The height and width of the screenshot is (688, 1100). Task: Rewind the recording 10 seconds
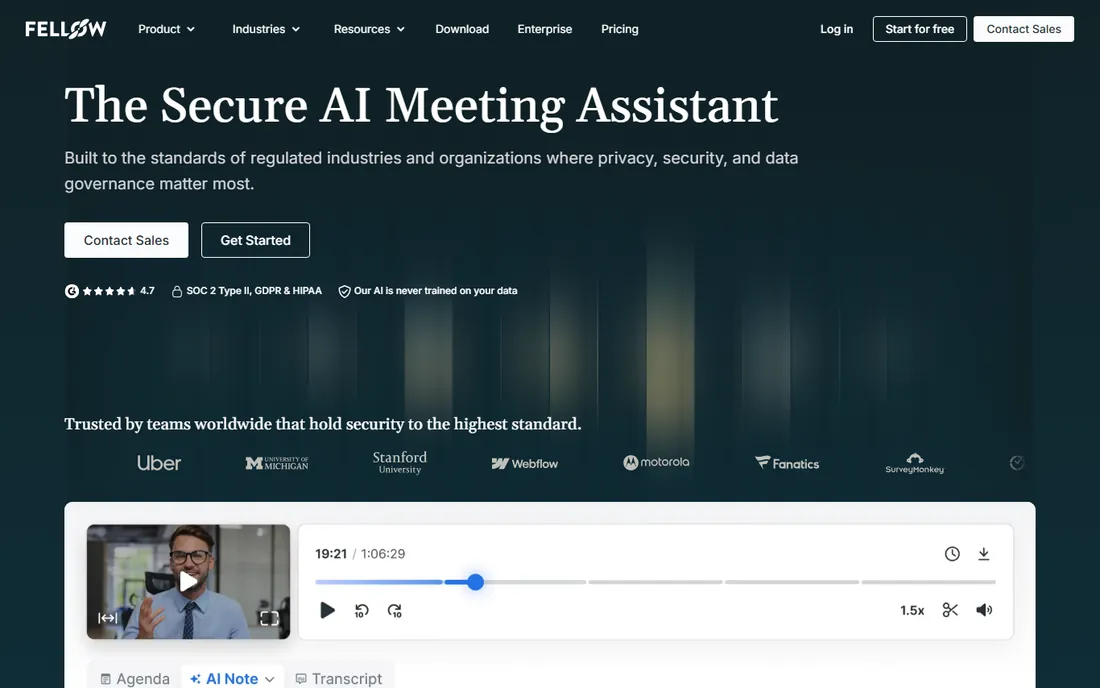click(x=361, y=611)
